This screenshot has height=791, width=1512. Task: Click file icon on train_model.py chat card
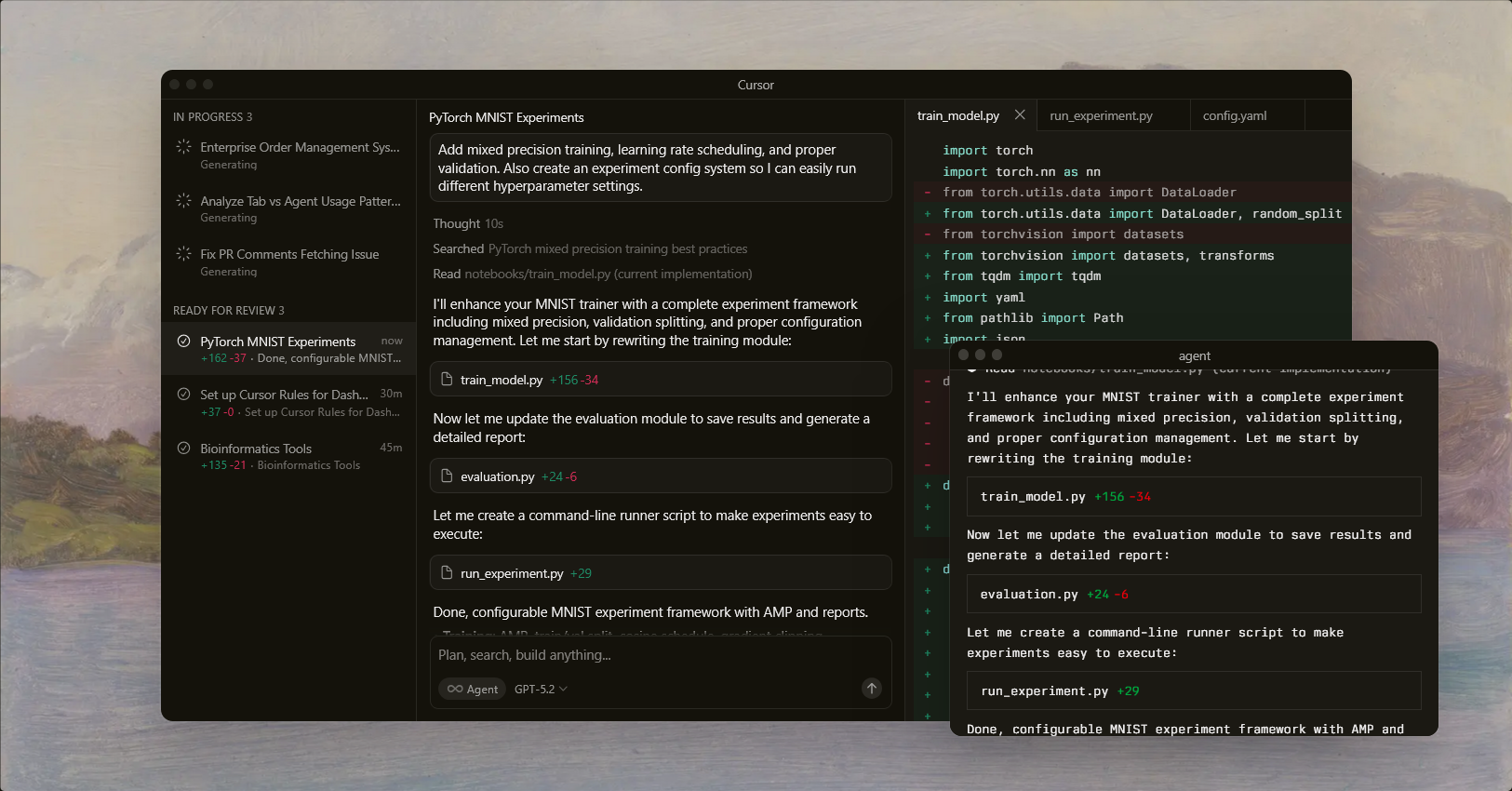[x=447, y=380]
